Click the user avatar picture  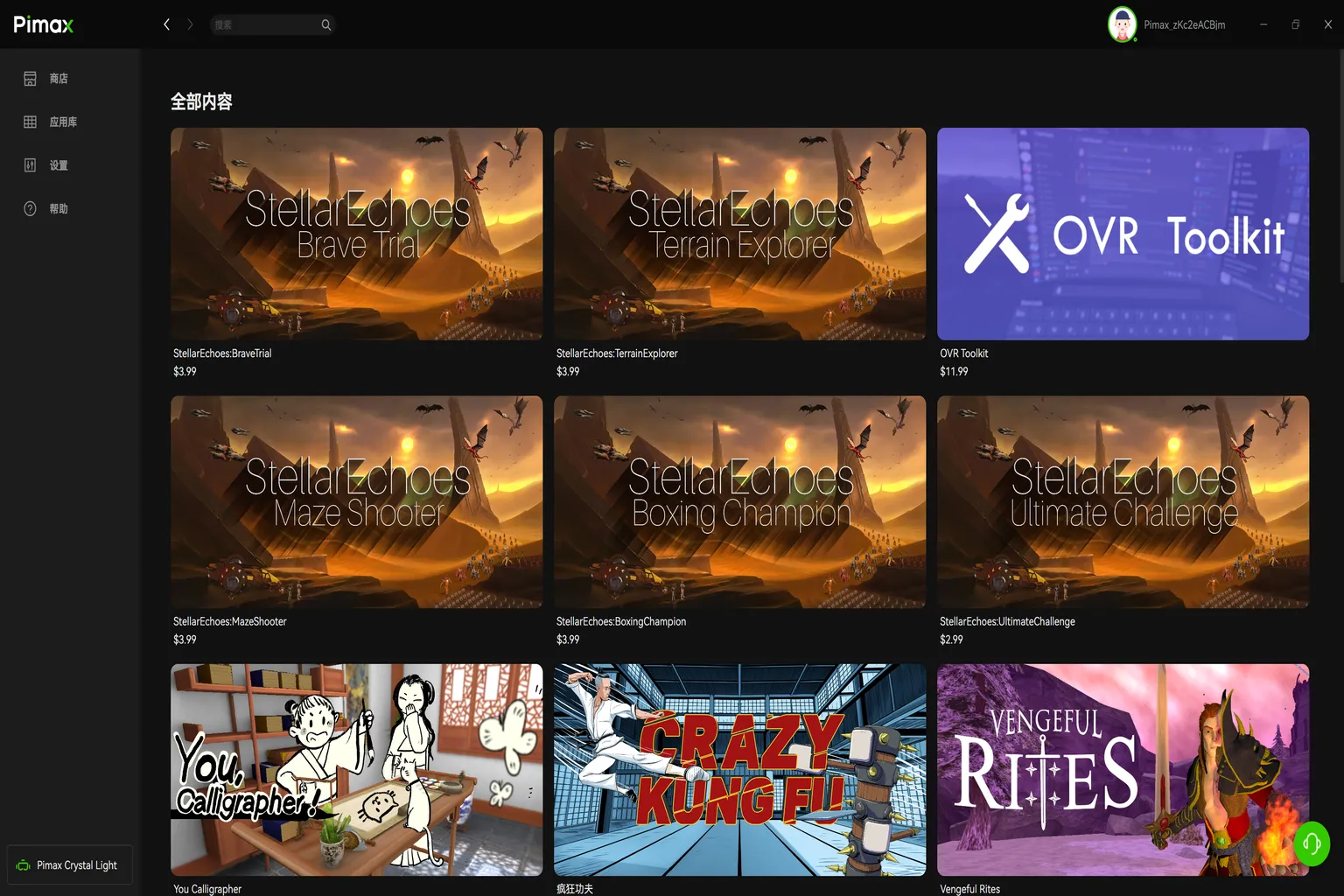click(x=1122, y=24)
